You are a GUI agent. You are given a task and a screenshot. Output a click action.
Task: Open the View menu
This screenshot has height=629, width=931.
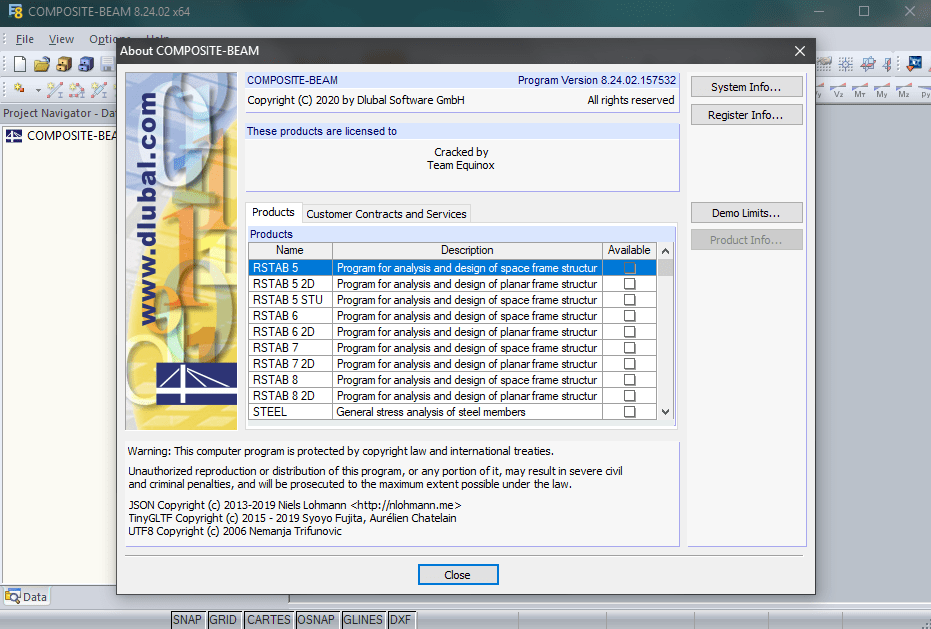(x=61, y=39)
